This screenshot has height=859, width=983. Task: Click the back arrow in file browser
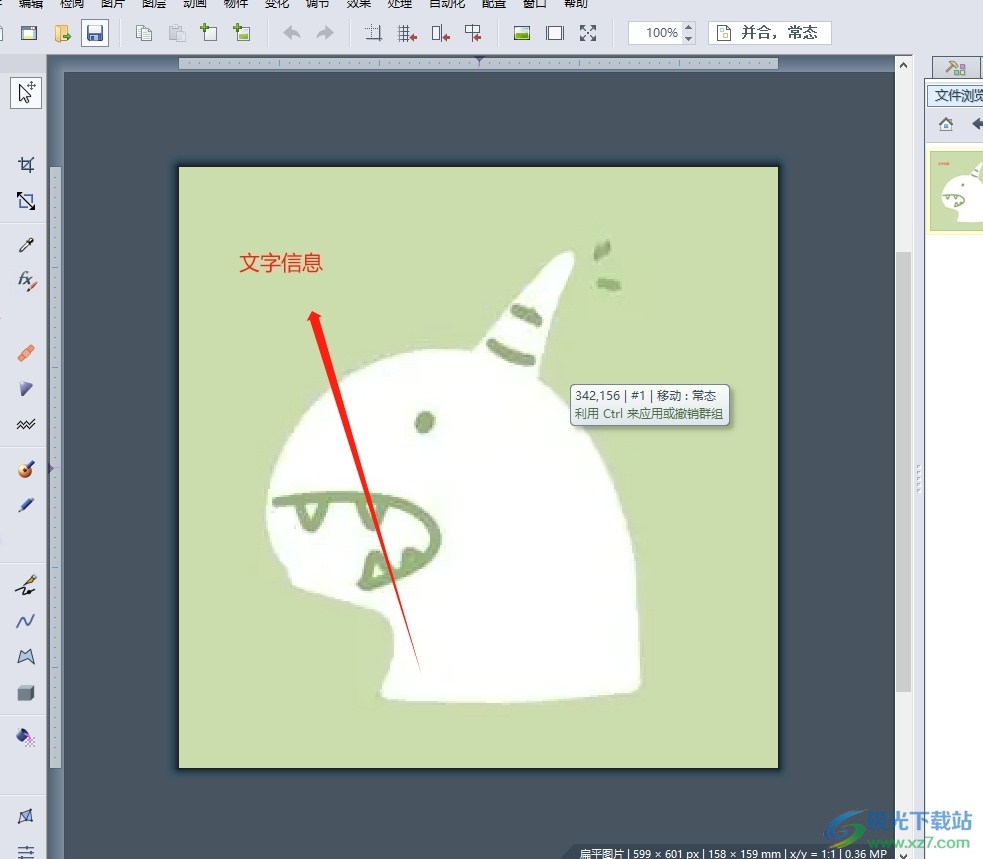tap(977, 124)
